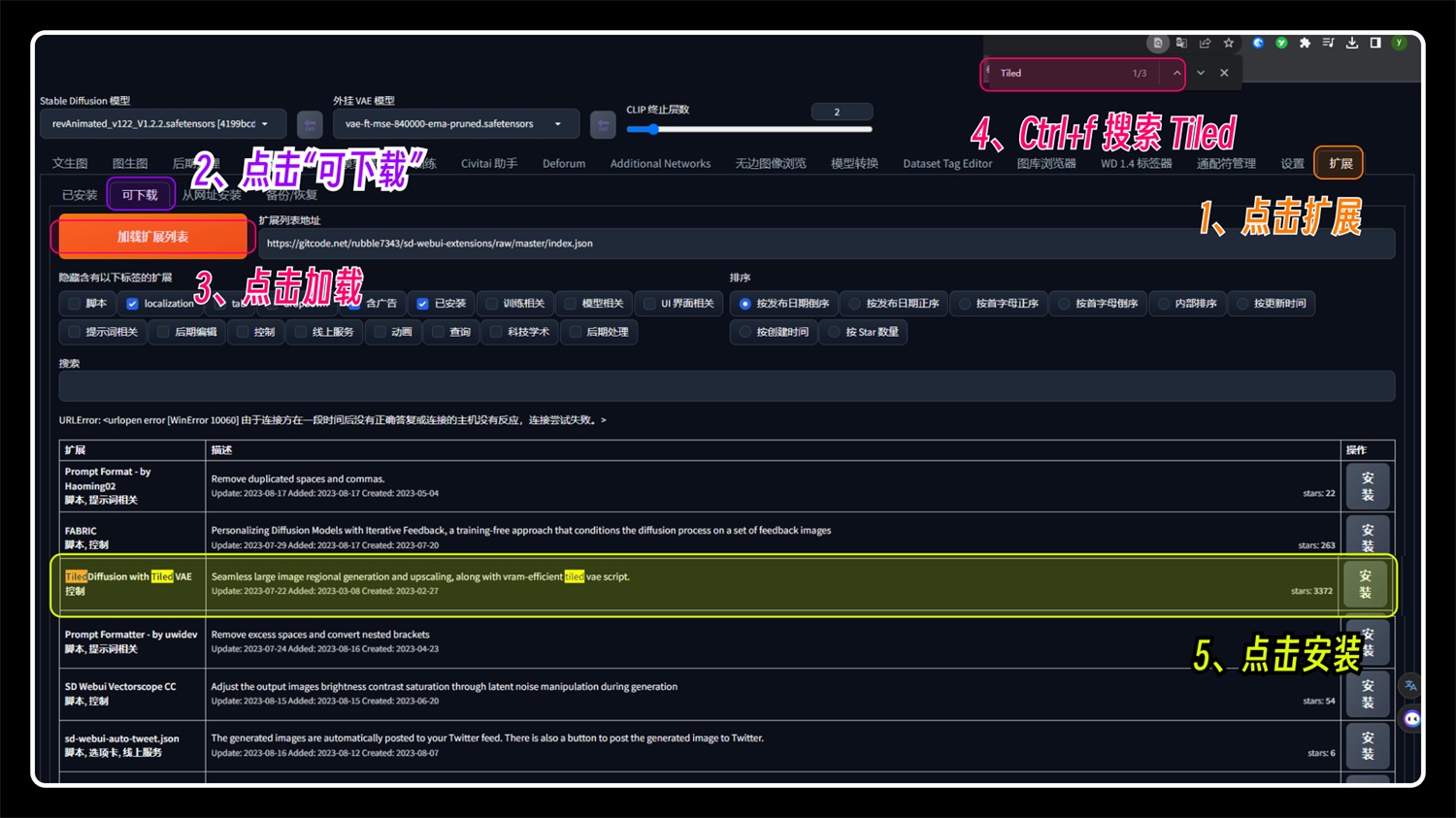Toggle the 科技学术 checkbox
This screenshot has height=818, width=1456.
click(496, 332)
